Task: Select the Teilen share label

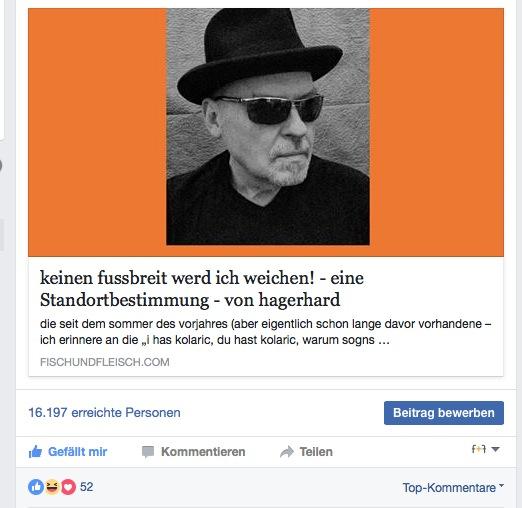Action: point(316,452)
